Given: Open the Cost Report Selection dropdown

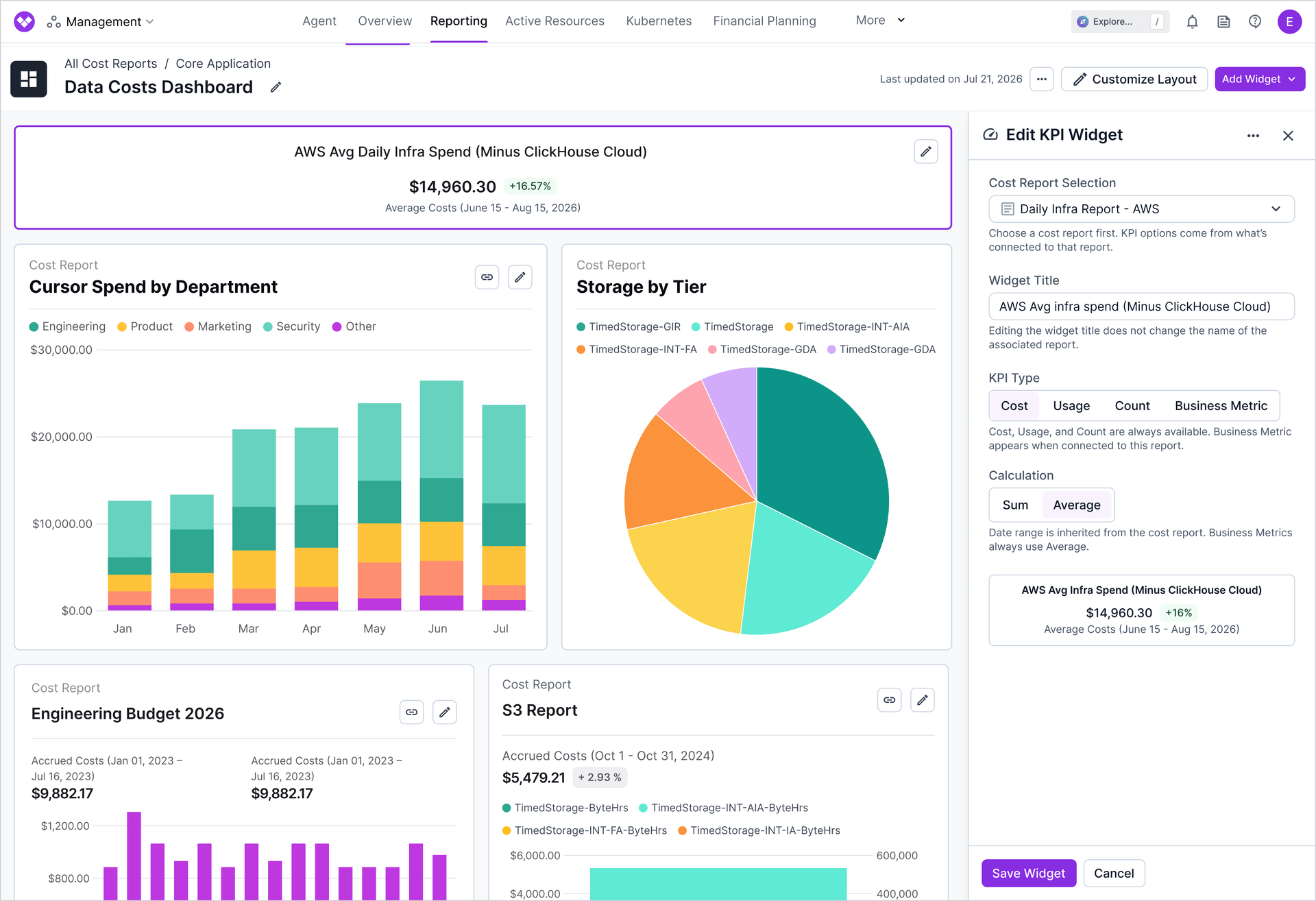Looking at the screenshot, I should pyautogui.click(x=1141, y=209).
